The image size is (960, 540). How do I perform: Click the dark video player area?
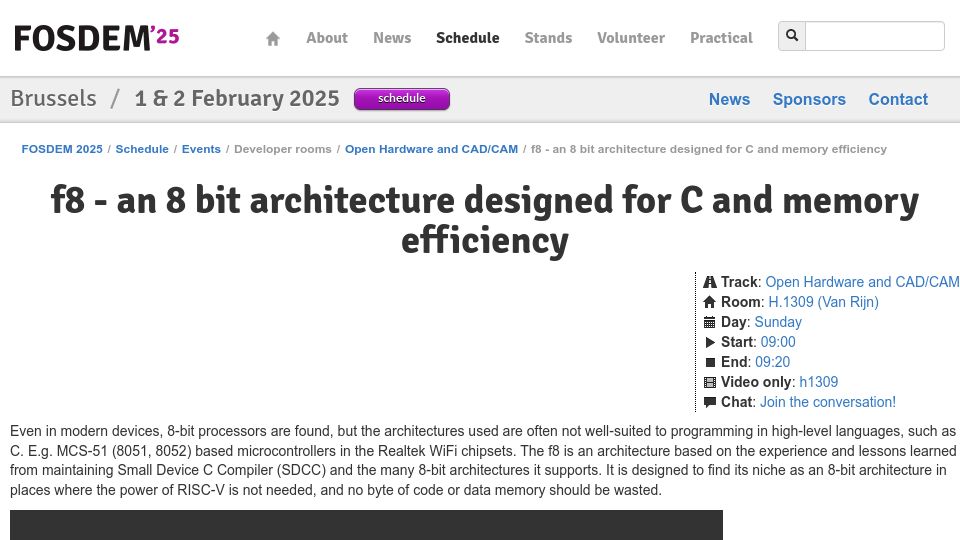click(366, 525)
